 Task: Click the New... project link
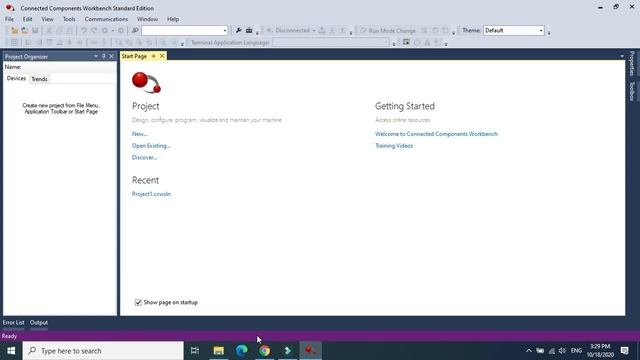pos(140,134)
